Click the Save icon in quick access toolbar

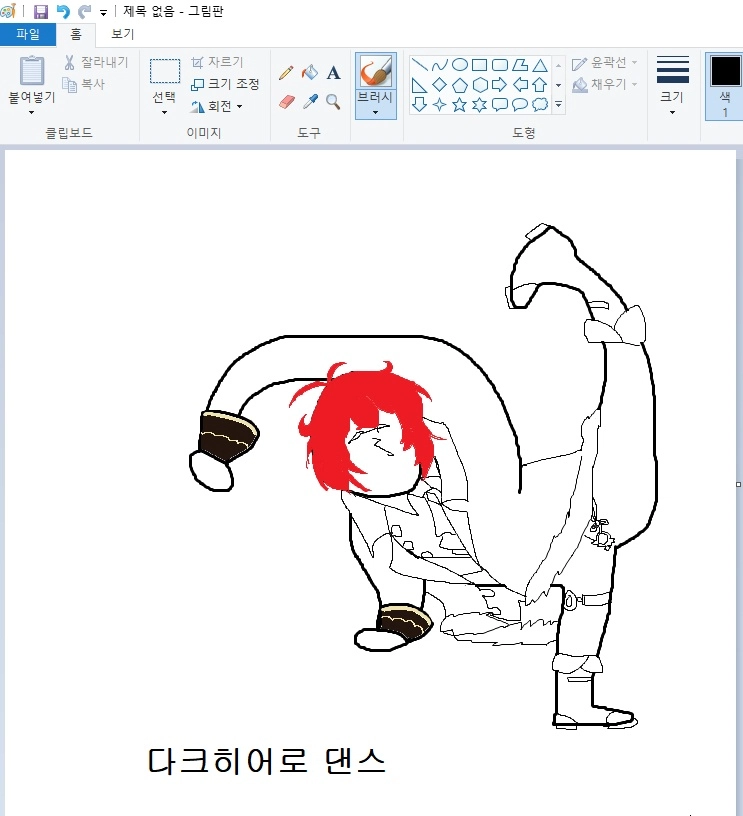click(41, 12)
